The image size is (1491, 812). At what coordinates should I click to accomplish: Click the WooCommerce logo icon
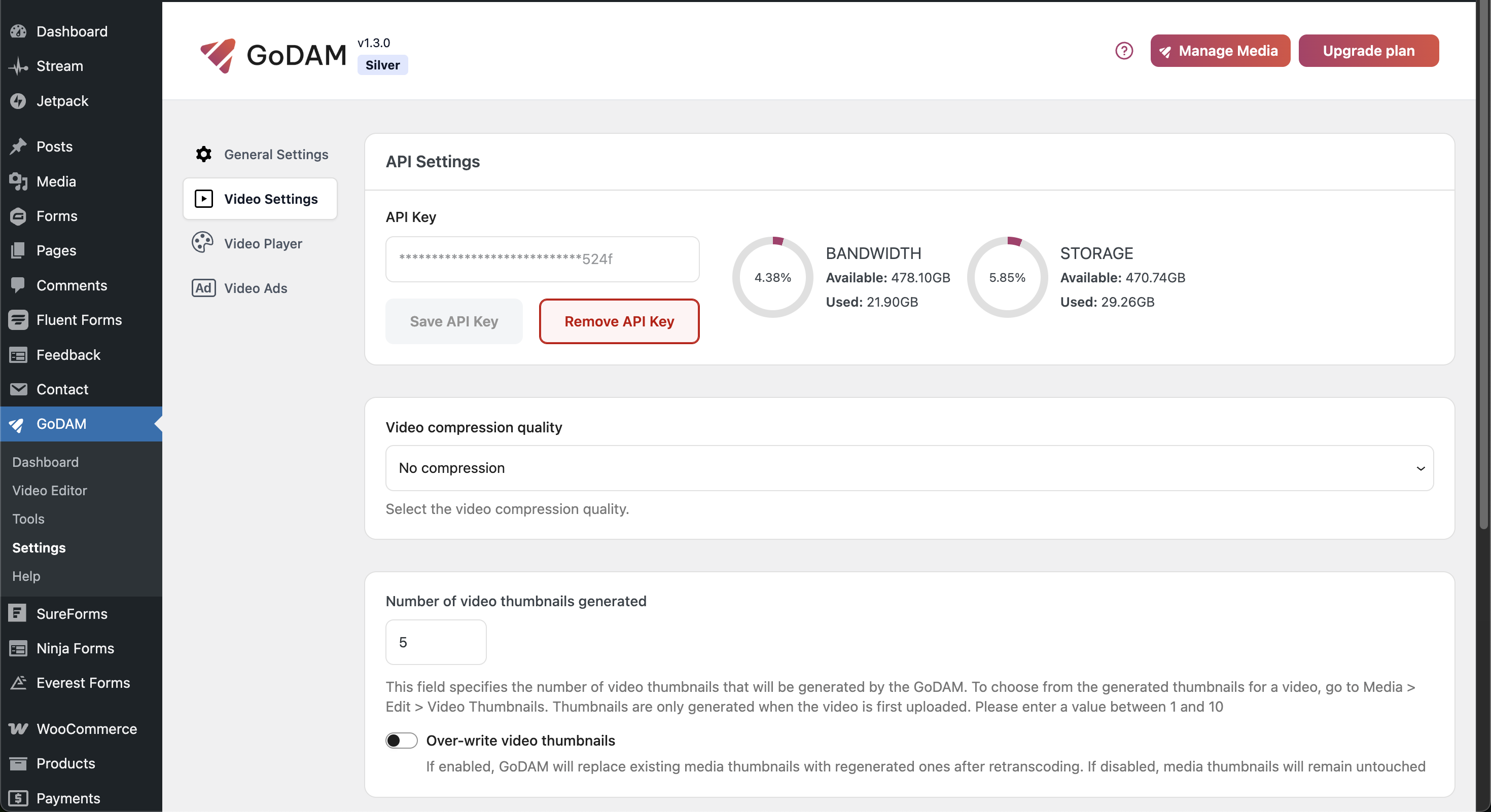pos(19,729)
